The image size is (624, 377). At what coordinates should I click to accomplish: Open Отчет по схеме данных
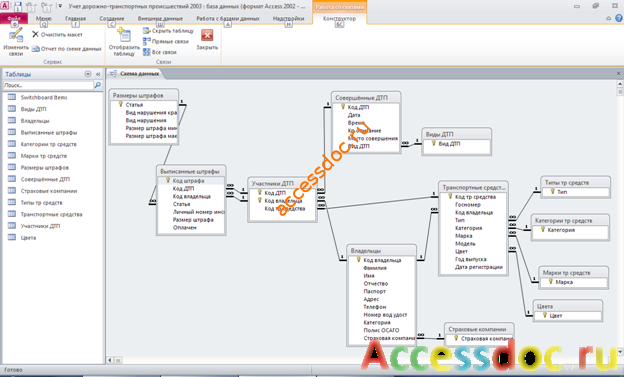67,49
